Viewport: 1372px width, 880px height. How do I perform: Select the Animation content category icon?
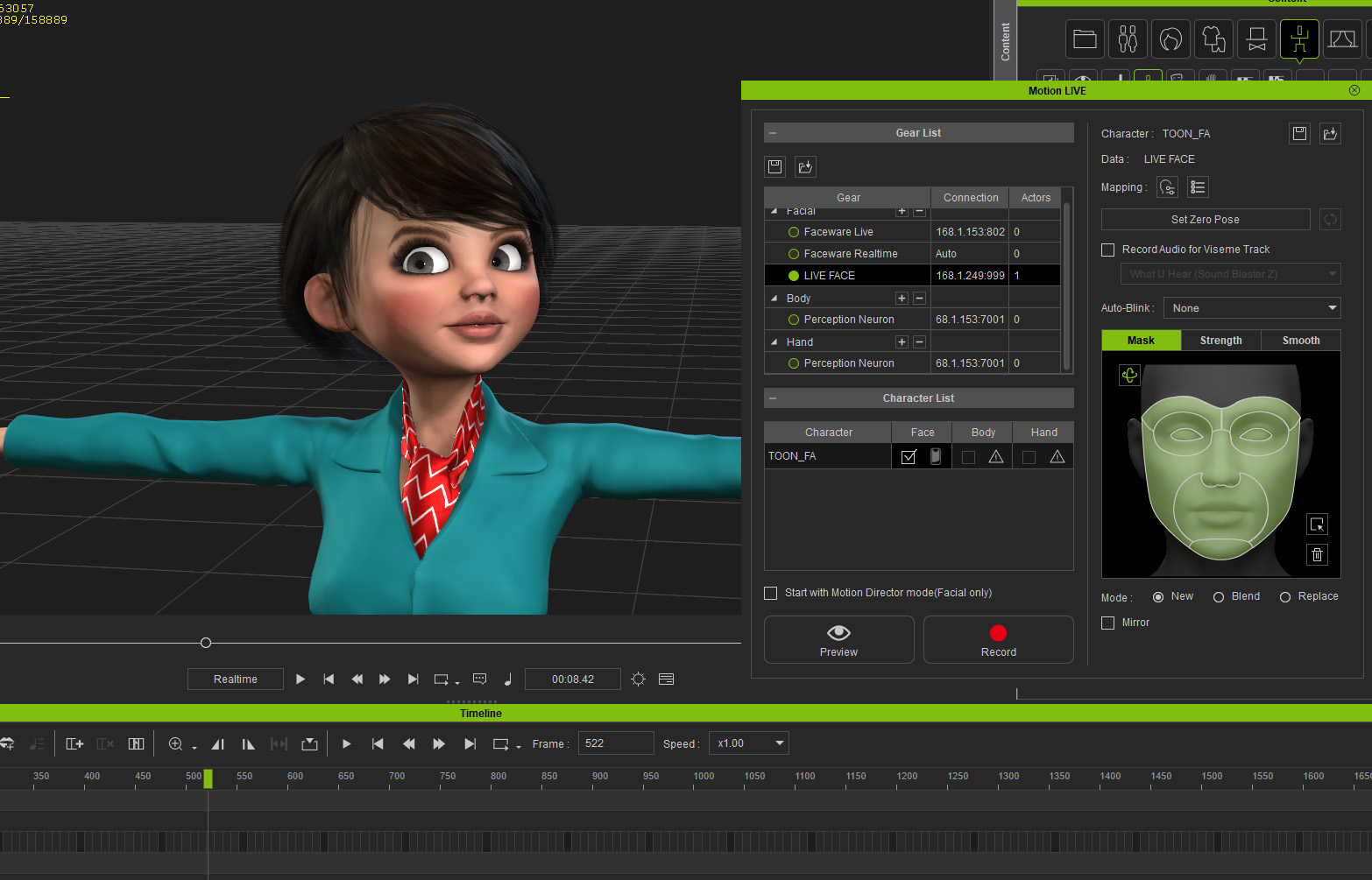1299,39
